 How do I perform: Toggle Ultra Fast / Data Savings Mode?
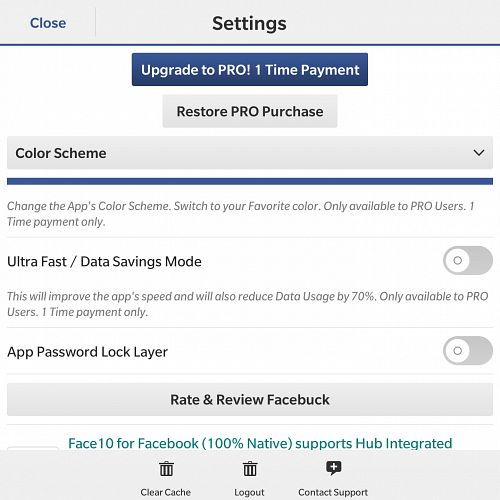click(468, 260)
